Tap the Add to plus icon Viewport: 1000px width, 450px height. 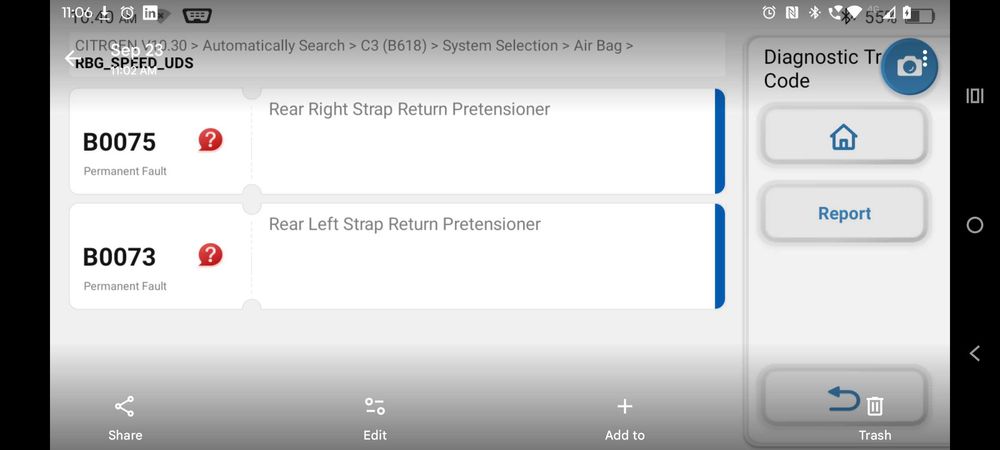pos(625,407)
